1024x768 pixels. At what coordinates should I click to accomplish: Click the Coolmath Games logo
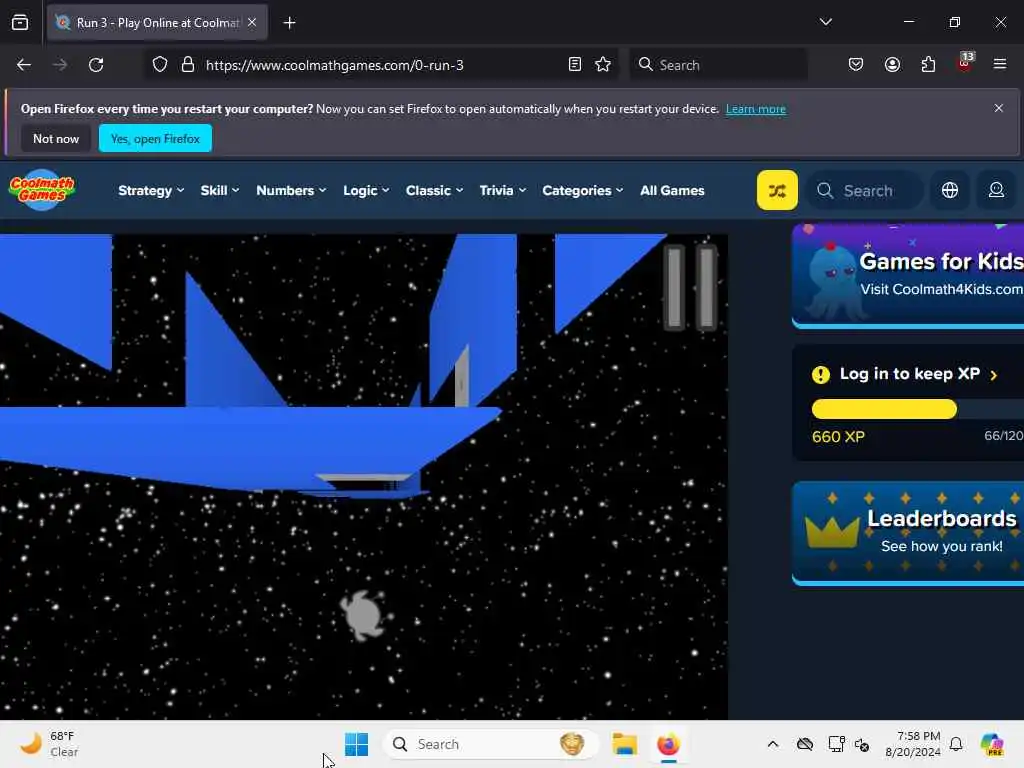pyautogui.click(x=42, y=189)
